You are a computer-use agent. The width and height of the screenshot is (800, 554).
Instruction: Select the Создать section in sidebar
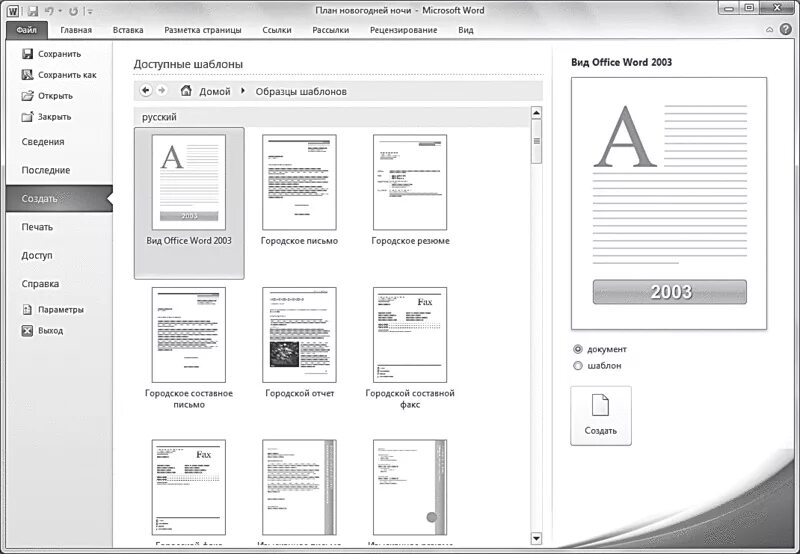coord(59,198)
